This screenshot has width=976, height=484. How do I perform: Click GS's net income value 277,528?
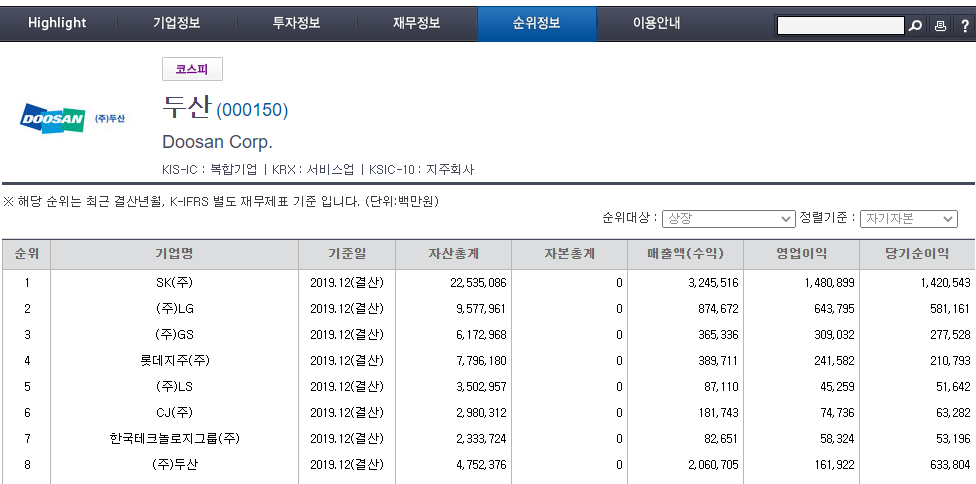tap(948, 335)
